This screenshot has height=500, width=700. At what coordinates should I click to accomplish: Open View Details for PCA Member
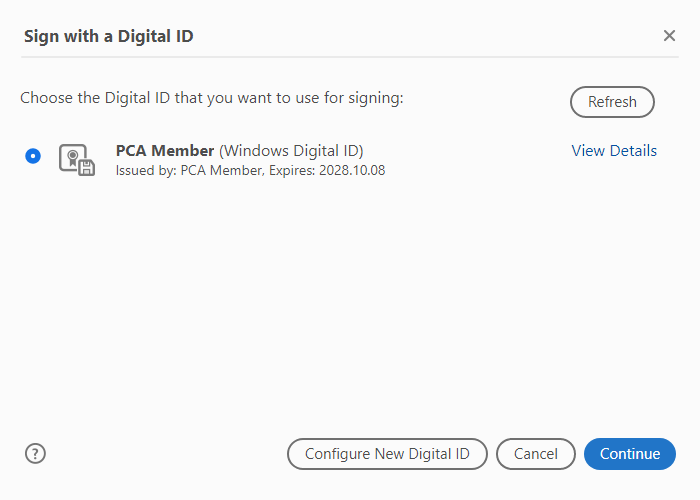click(614, 151)
